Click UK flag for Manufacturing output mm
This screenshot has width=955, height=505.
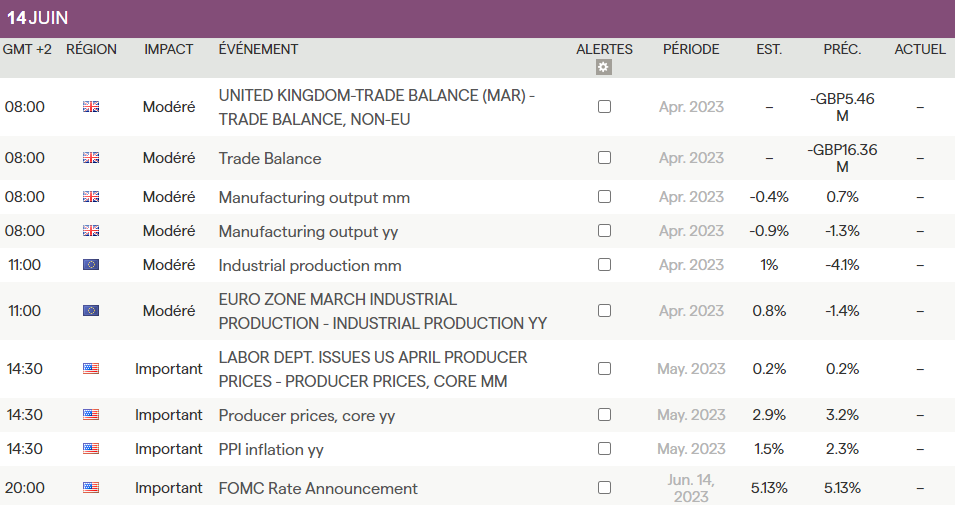91,197
